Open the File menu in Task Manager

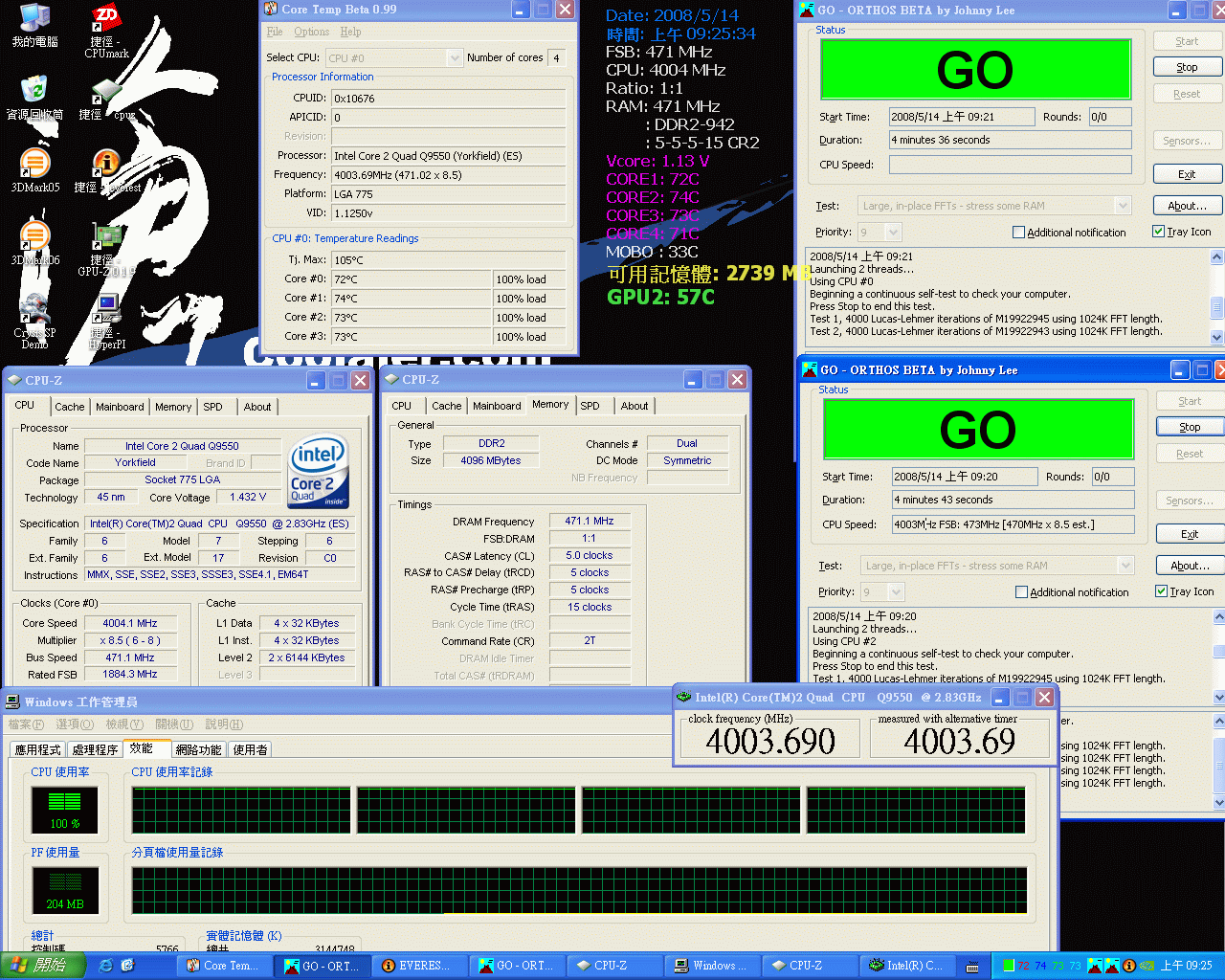coord(26,724)
